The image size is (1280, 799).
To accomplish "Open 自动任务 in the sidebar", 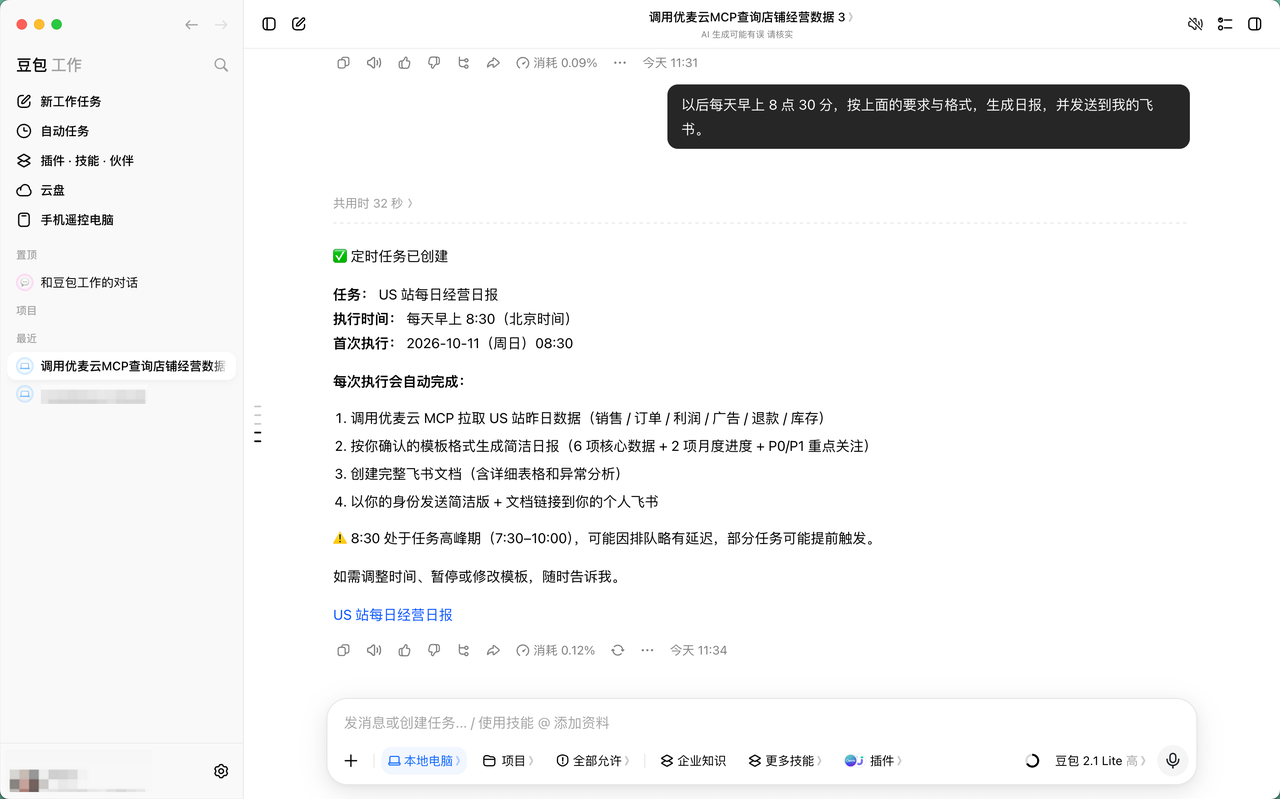I will (122, 131).
